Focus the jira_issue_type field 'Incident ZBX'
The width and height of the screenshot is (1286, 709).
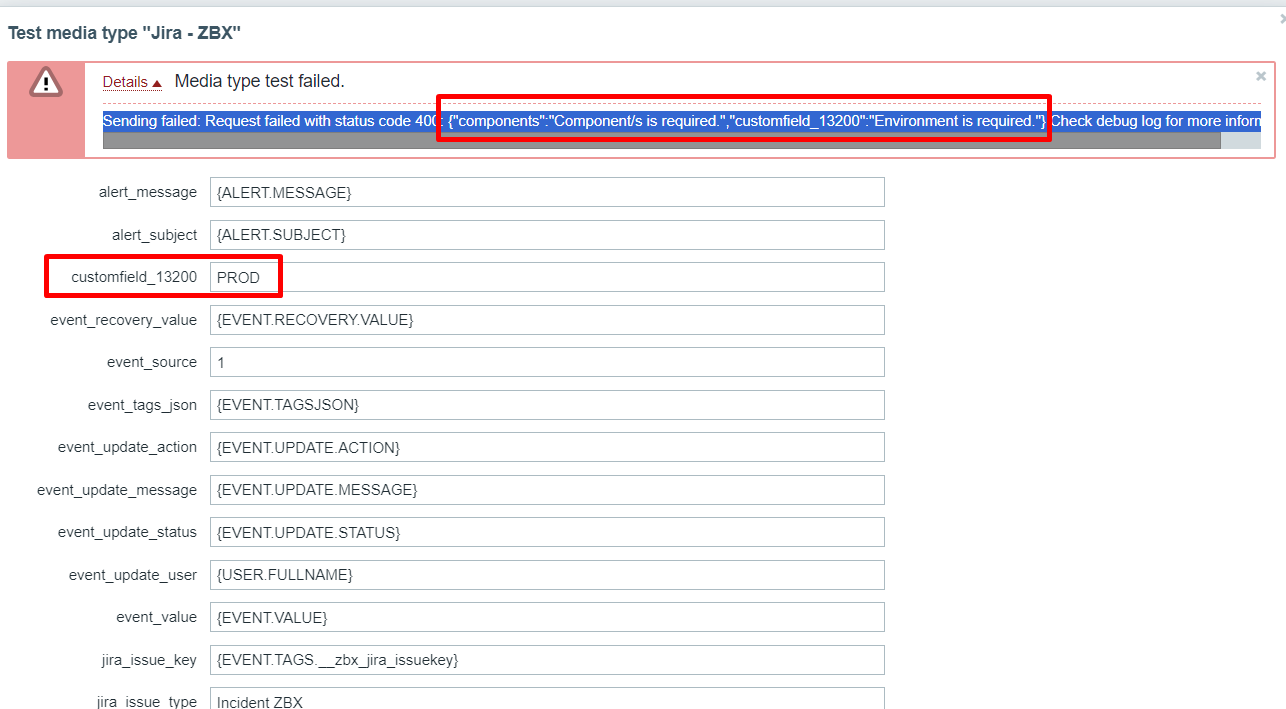547,698
